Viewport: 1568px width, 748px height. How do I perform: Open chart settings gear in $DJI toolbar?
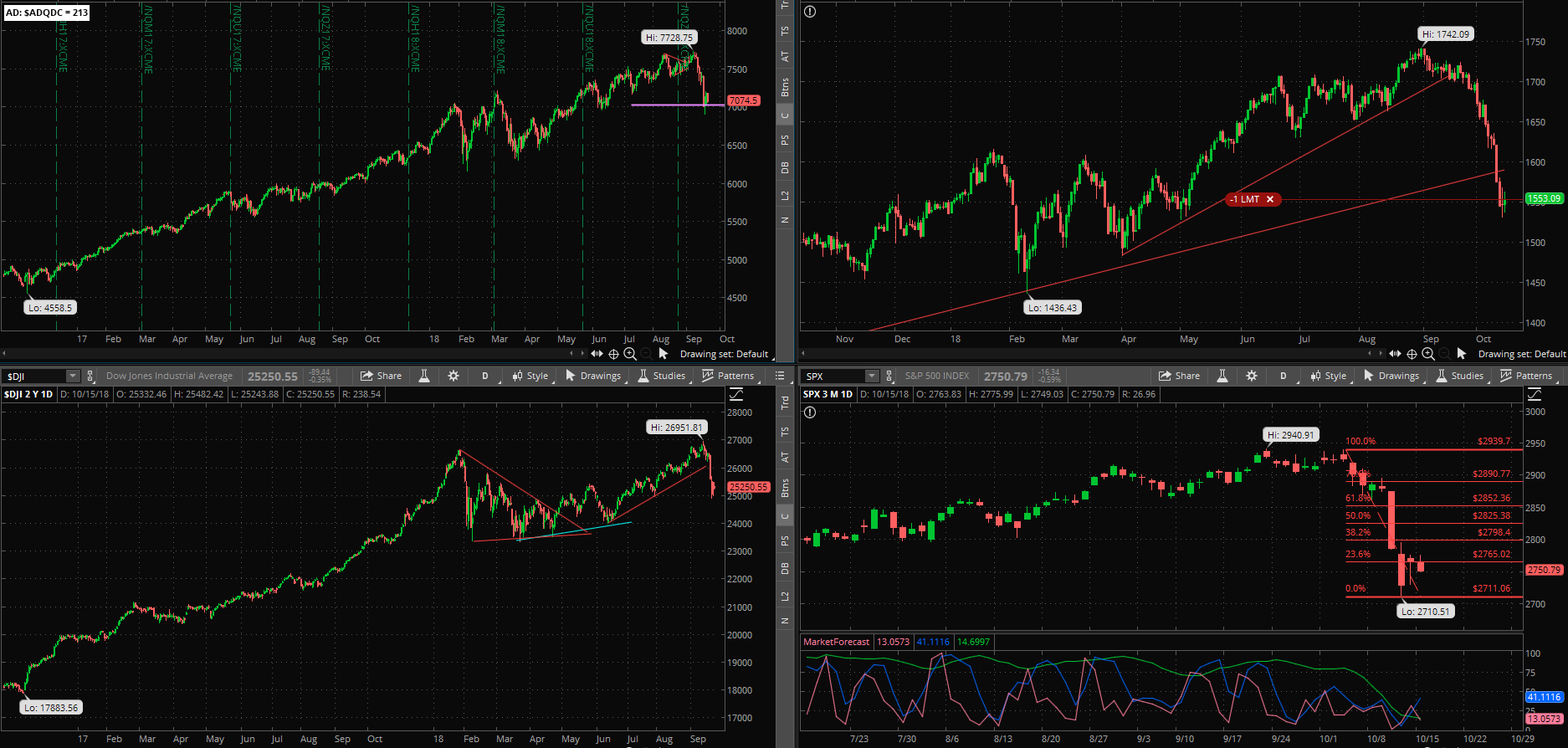(453, 376)
